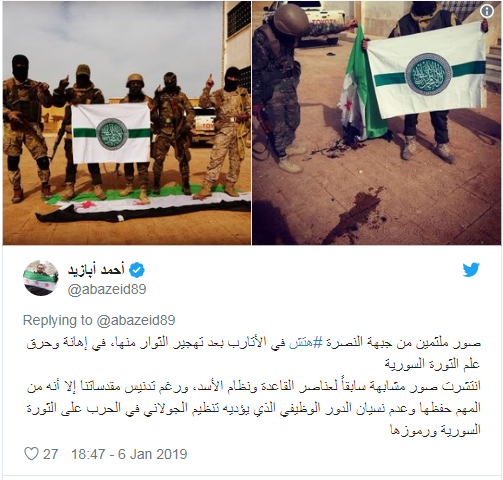Click the author display name in Arabic

[x=96, y=269]
